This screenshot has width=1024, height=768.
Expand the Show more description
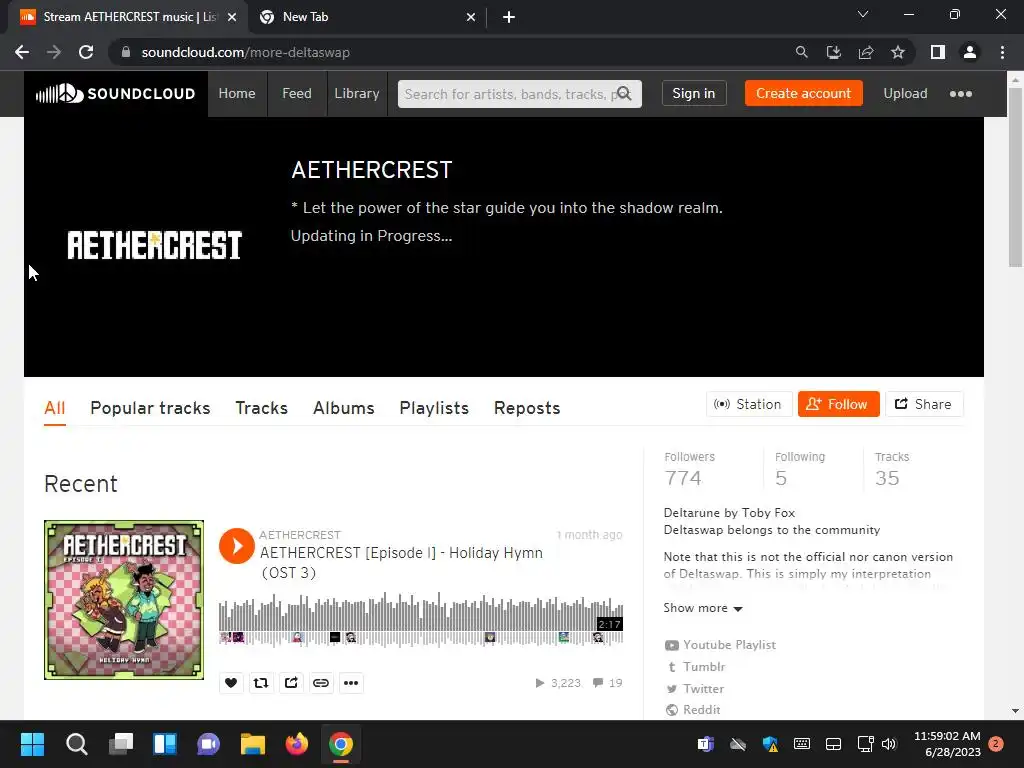[x=703, y=608]
